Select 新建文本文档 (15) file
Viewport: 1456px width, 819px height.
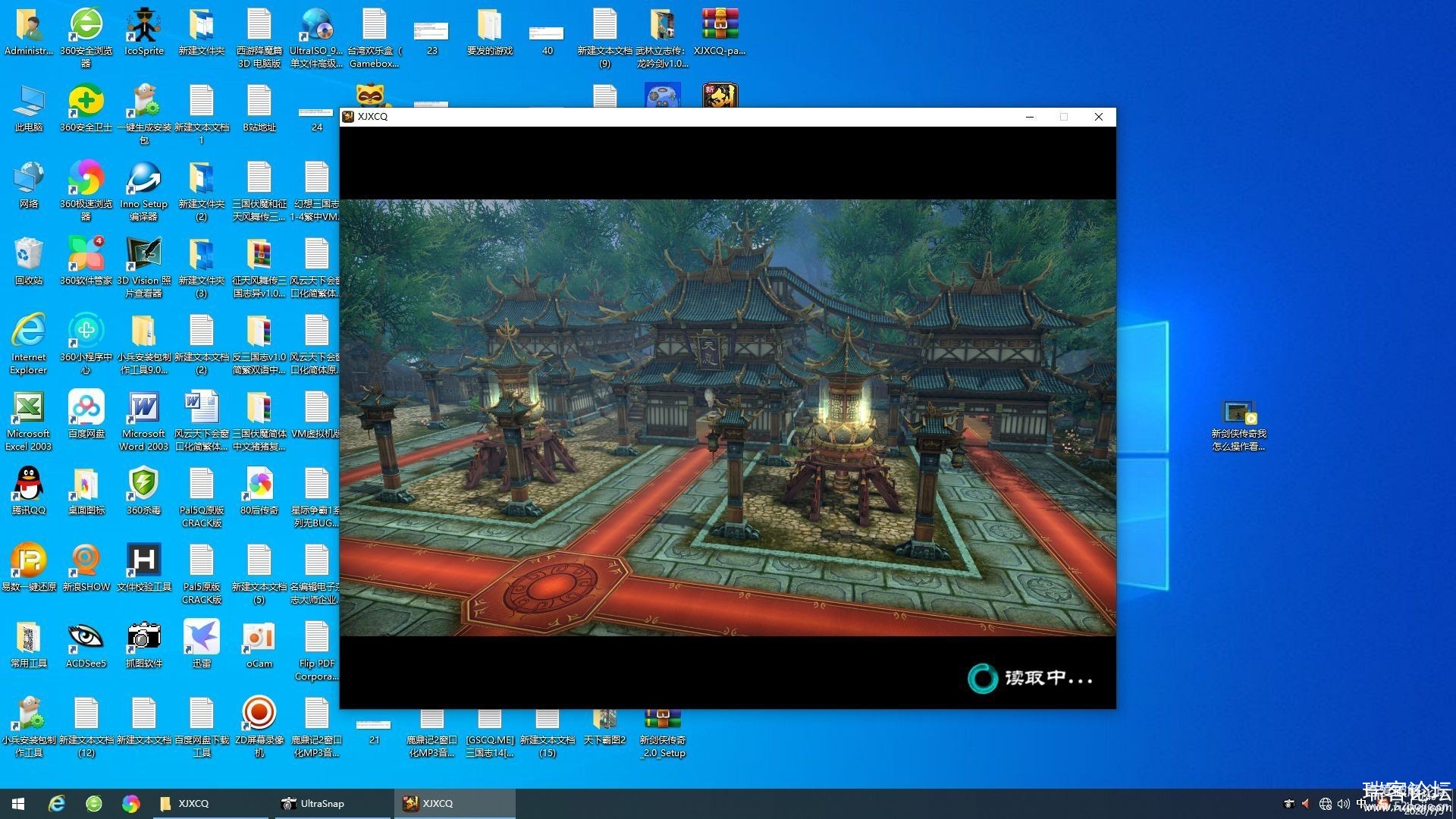pyautogui.click(x=547, y=734)
